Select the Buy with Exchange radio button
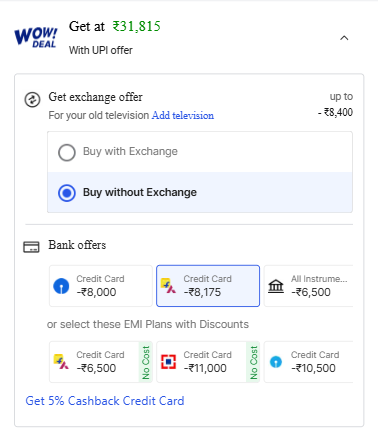378x435 pixels. 67,152
